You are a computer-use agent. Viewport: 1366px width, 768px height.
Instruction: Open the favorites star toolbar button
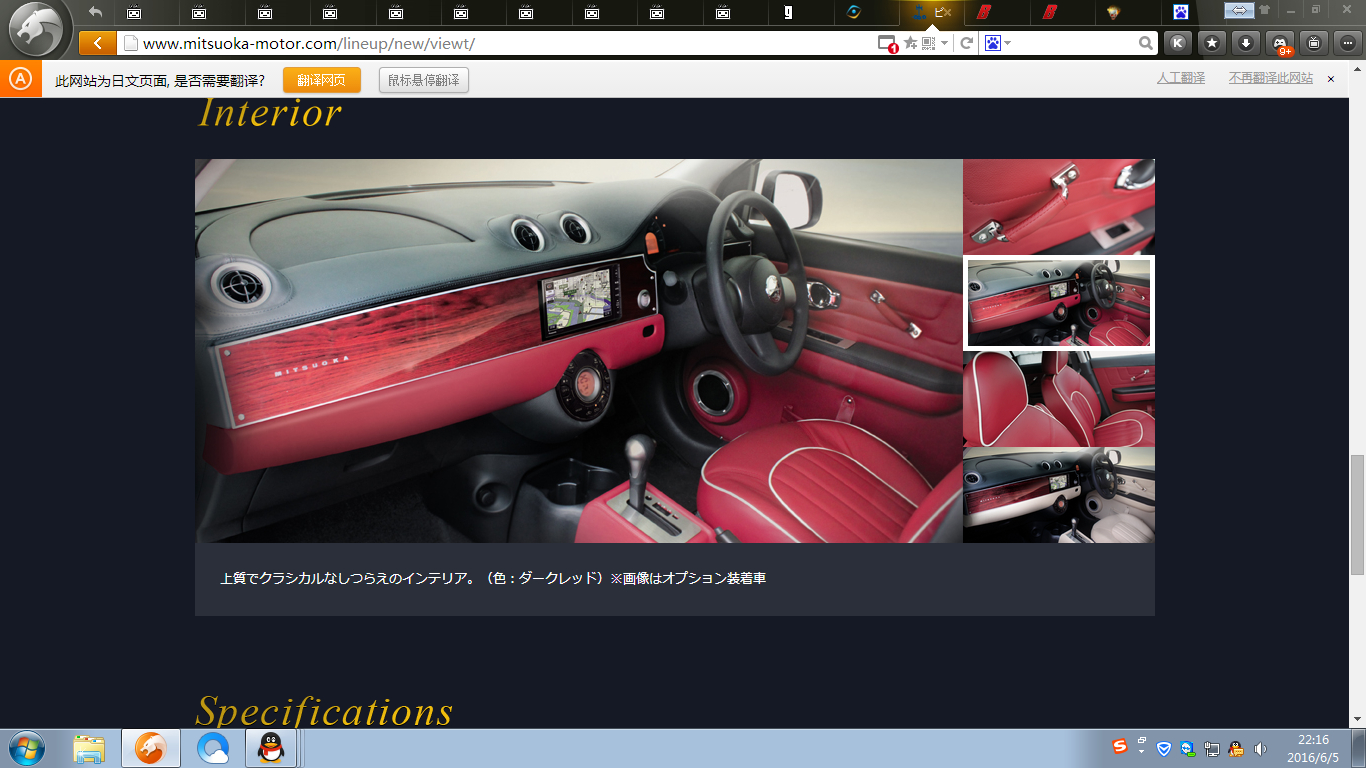1212,43
